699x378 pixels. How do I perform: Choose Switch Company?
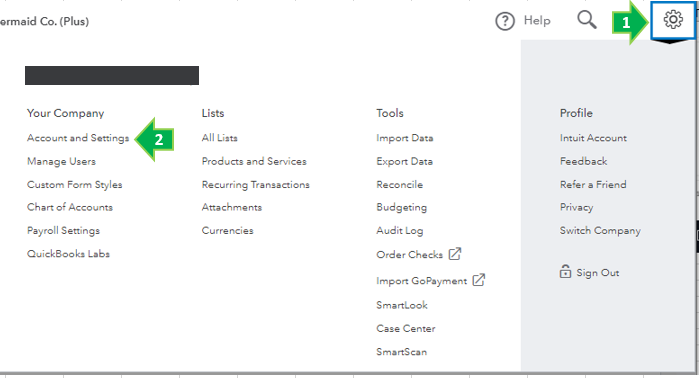600,230
